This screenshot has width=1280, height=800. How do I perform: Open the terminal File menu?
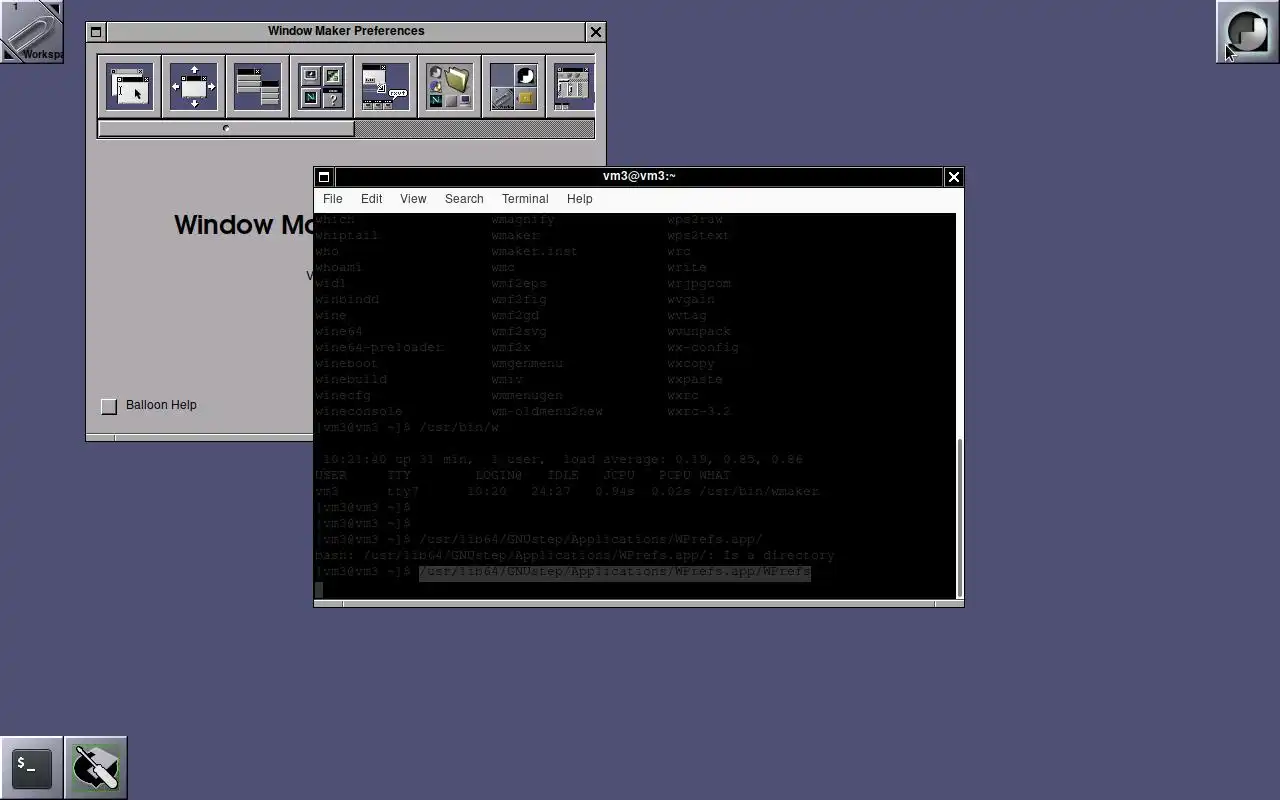[x=333, y=199]
